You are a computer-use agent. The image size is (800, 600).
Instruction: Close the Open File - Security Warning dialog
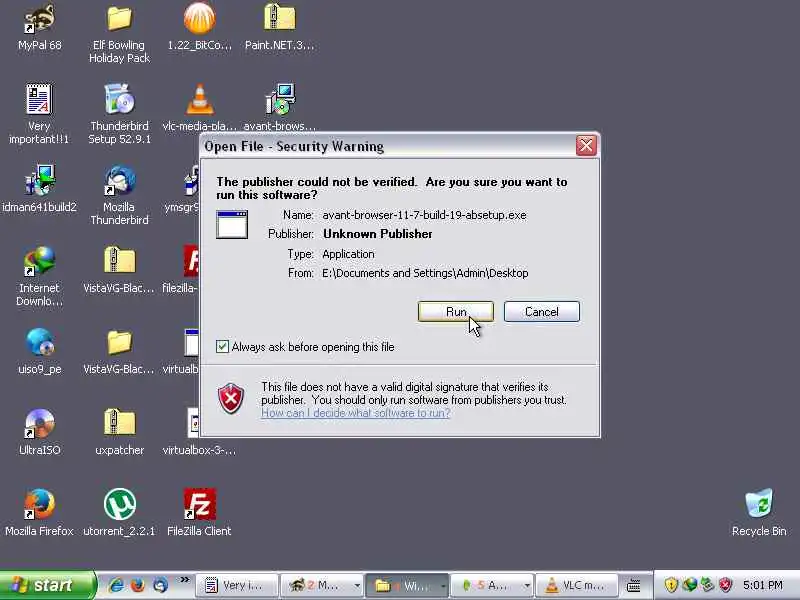[586, 146]
